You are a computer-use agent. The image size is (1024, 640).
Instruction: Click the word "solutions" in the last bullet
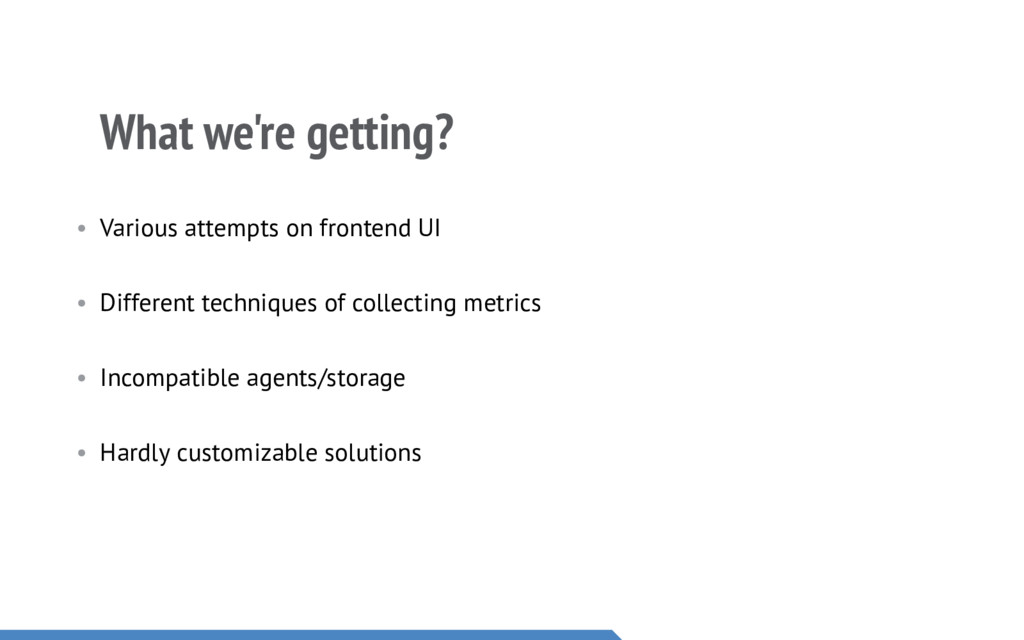click(373, 453)
